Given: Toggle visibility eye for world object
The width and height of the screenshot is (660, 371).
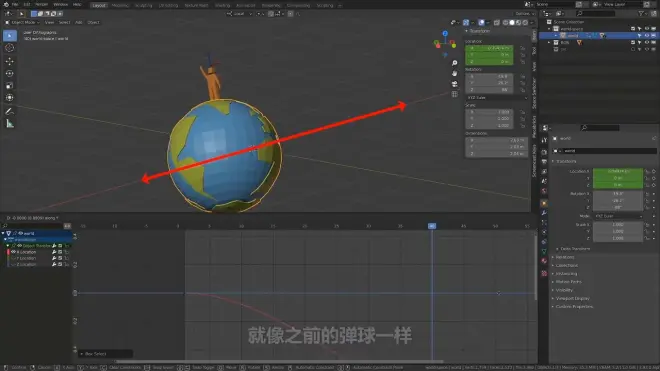Looking at the screenshot, I should click(647, 36).
